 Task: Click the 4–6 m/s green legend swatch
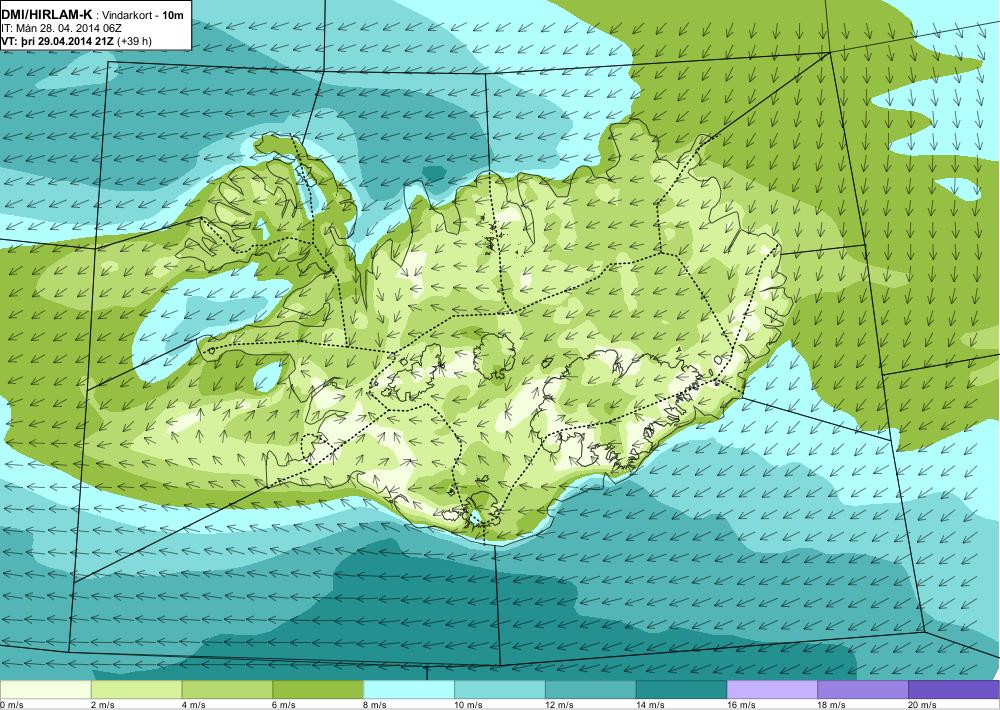tap(227, 690)
